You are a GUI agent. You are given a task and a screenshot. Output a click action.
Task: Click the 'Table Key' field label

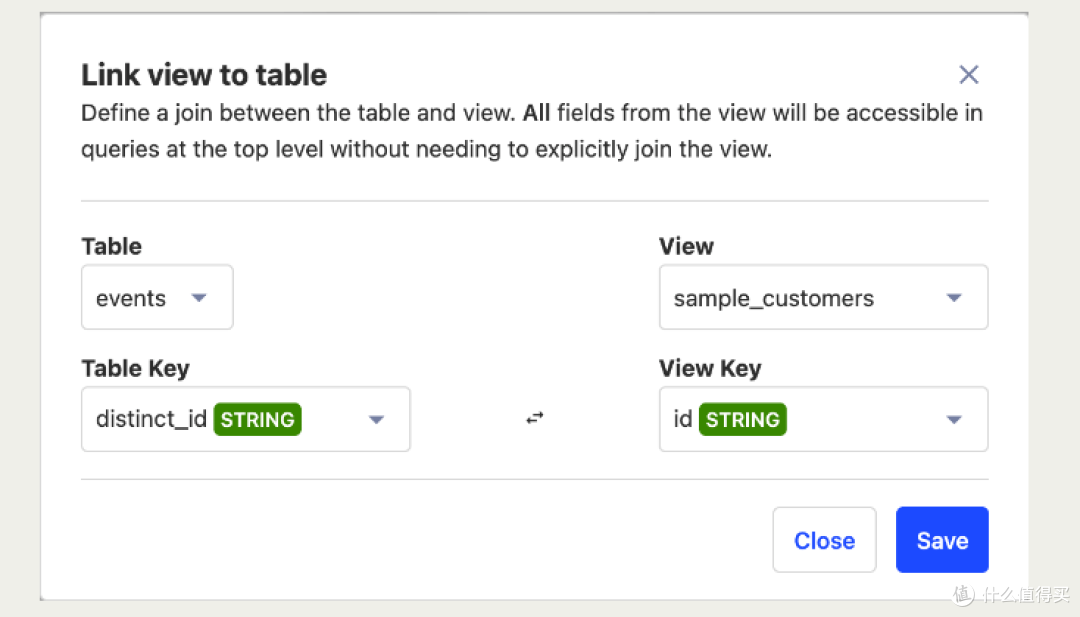pos(135,368)
